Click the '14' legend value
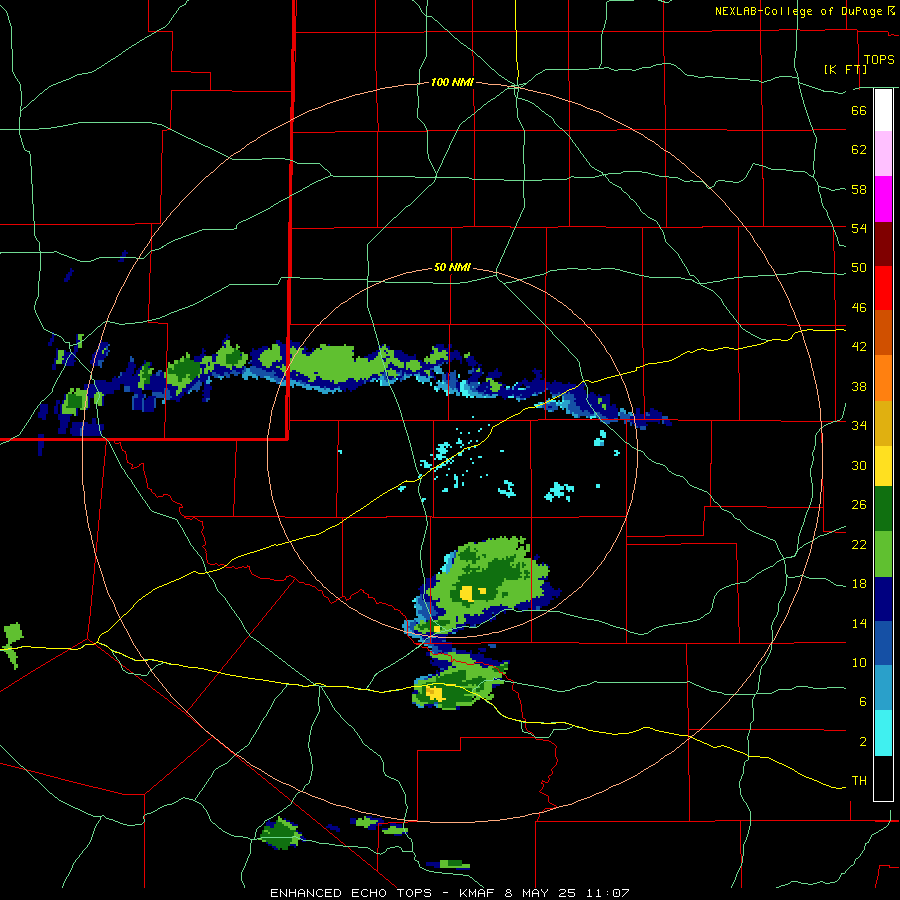Viewport: 900px width, 900px height. coord(859,623)
